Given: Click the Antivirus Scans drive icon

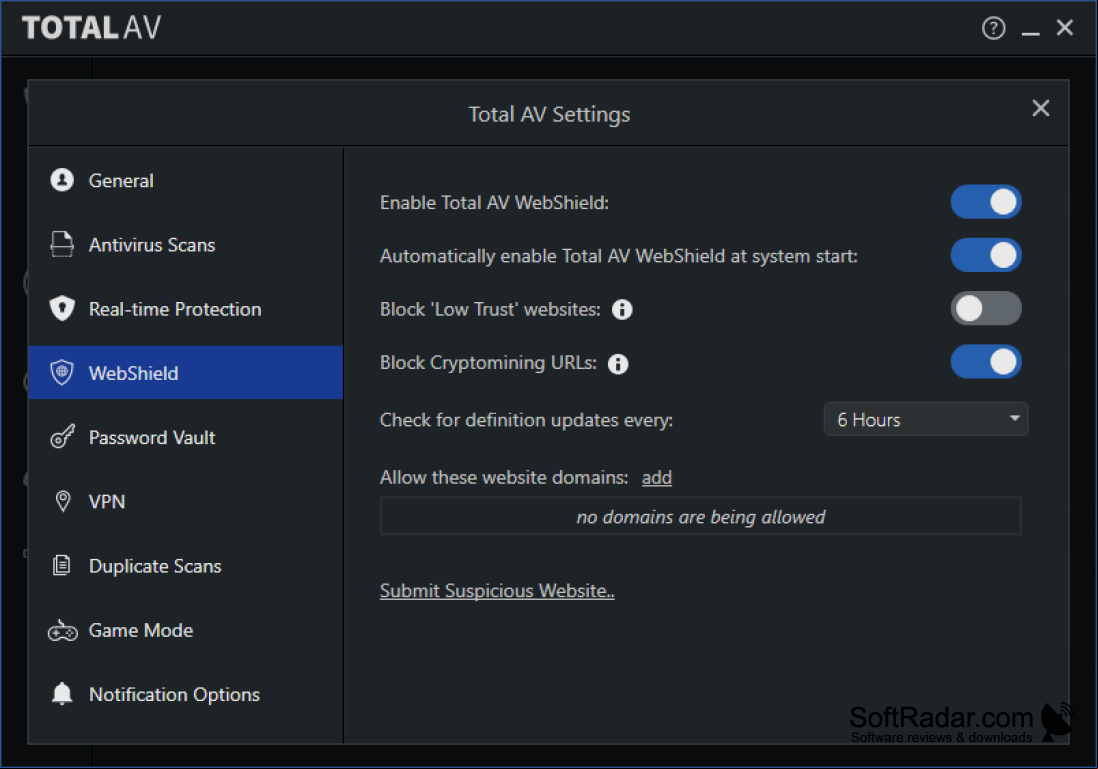Looking at the screenshot, I should (x=62, y=244).
